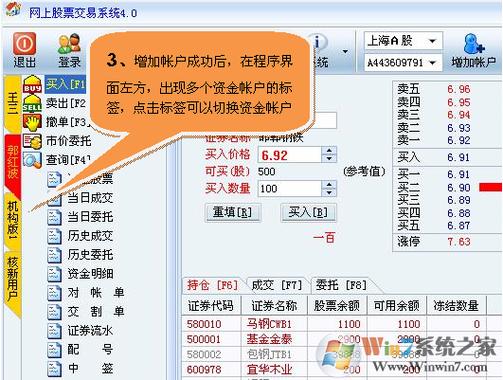
Task: Click document icon beside 历史成交
Action: click(x=54, y=236)
